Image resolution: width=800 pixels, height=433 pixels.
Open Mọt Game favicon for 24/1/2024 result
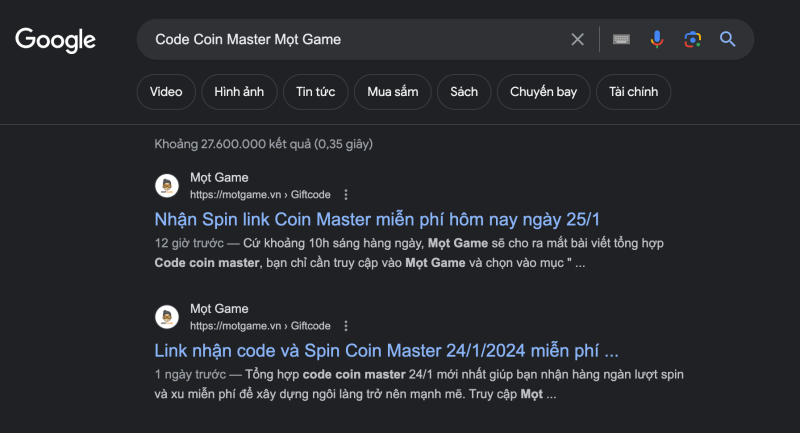167,317
